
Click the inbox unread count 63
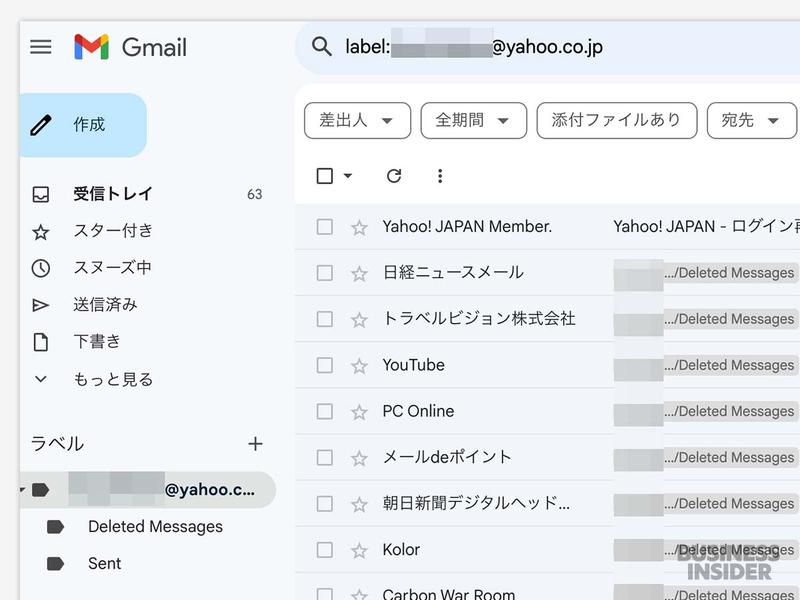click(x=255, y=194)
